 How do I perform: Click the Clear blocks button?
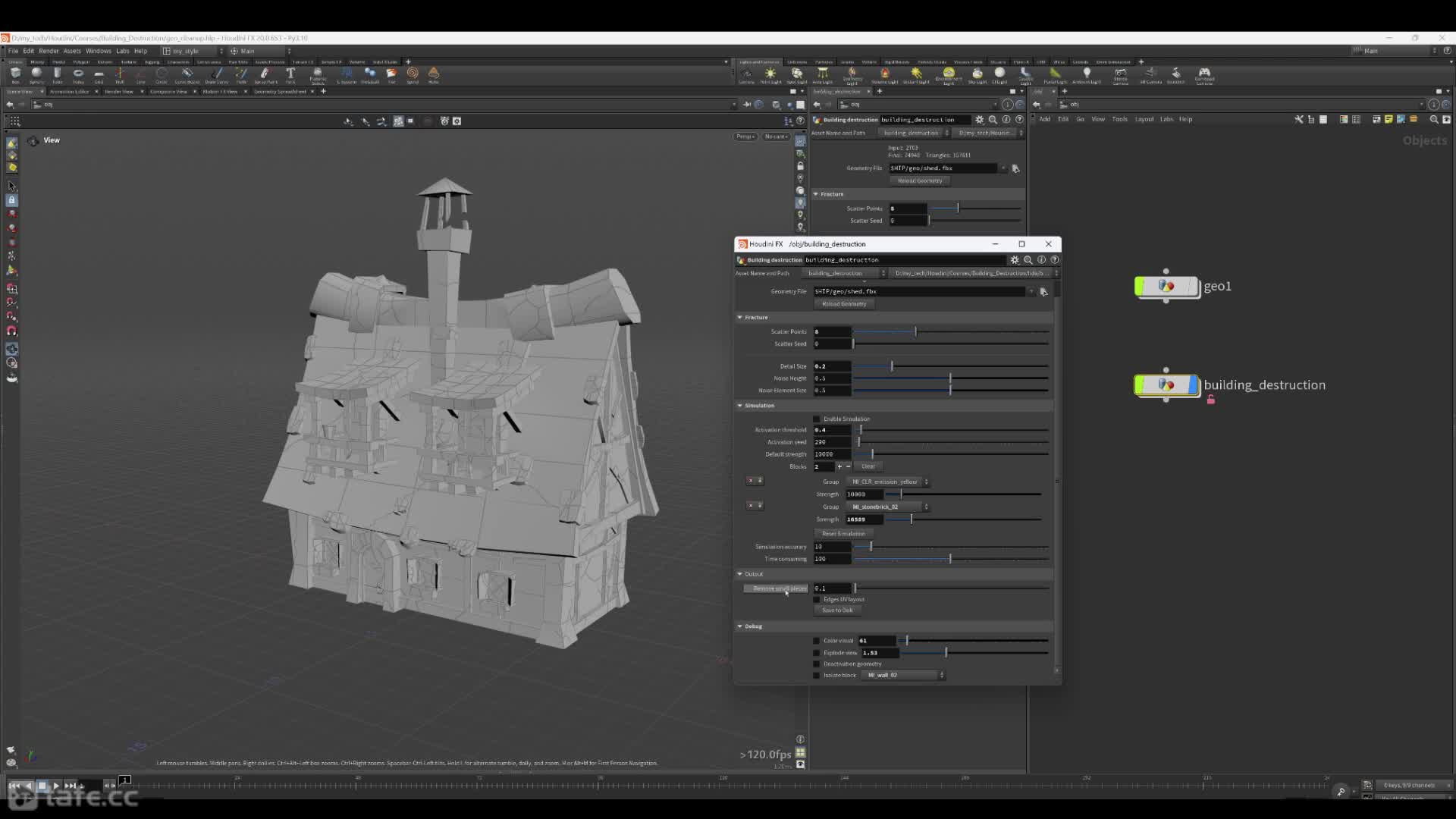coord(868,466)
